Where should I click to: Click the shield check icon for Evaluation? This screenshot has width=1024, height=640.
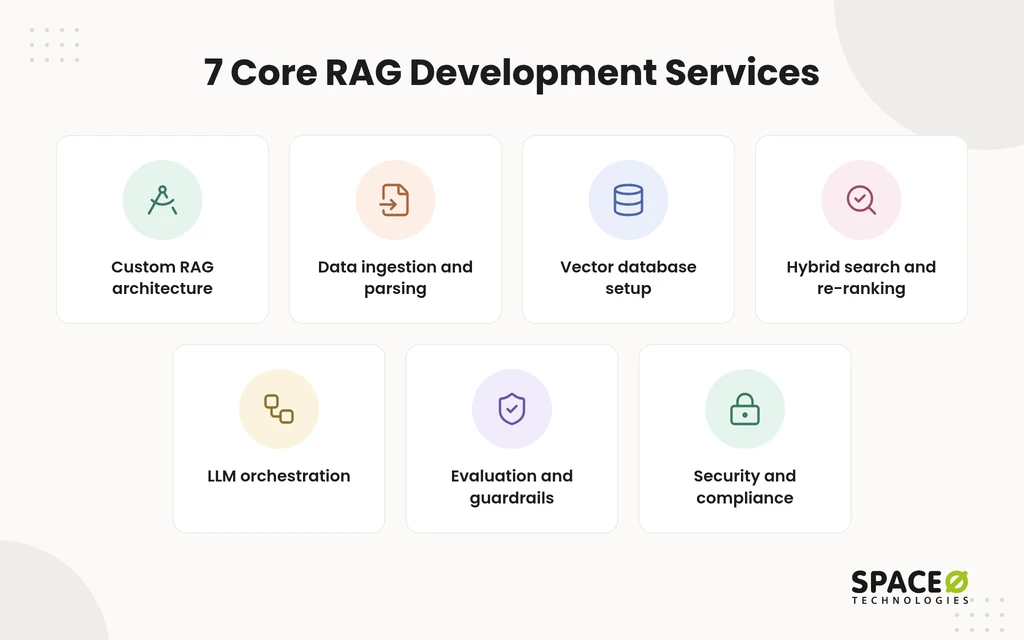pyautogui.click(x=512, y=409)
